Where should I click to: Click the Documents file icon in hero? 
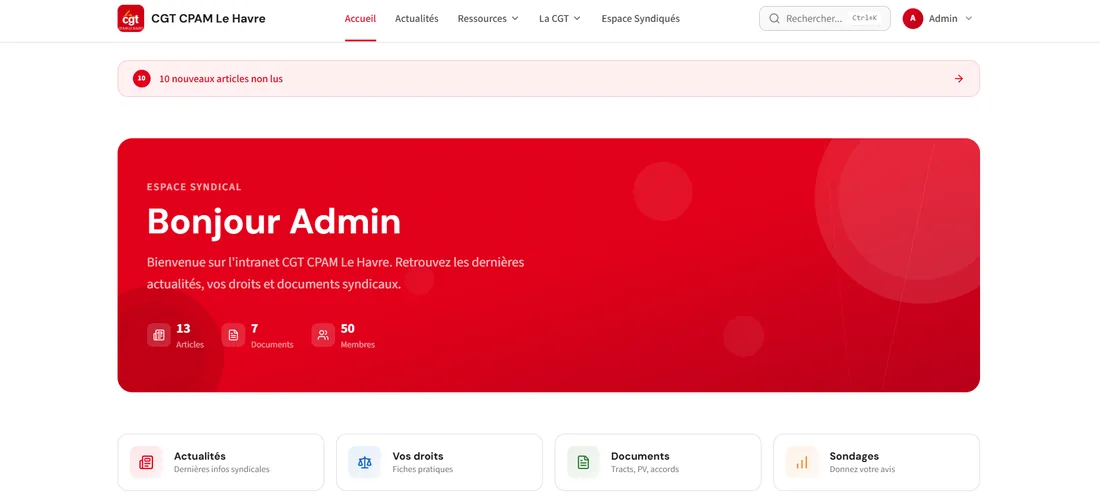point(234,335)
